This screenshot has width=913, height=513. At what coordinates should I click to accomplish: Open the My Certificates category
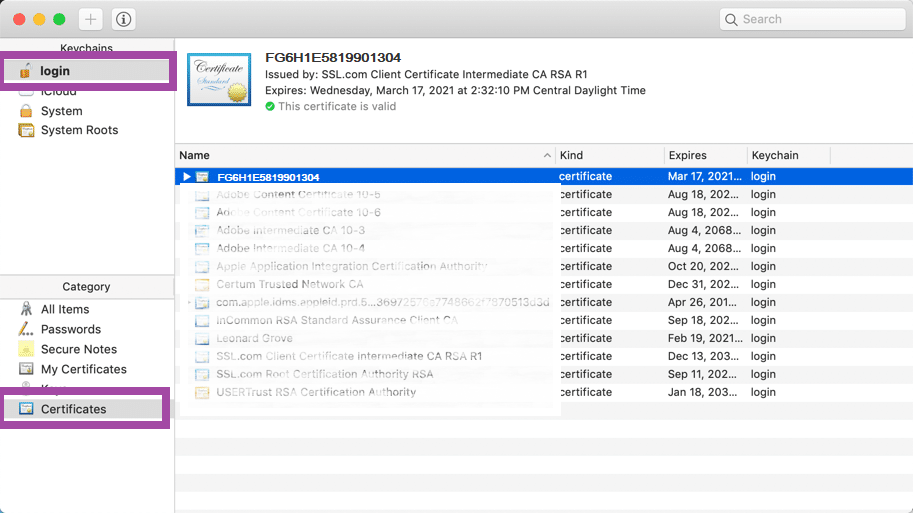click(86, 369)
